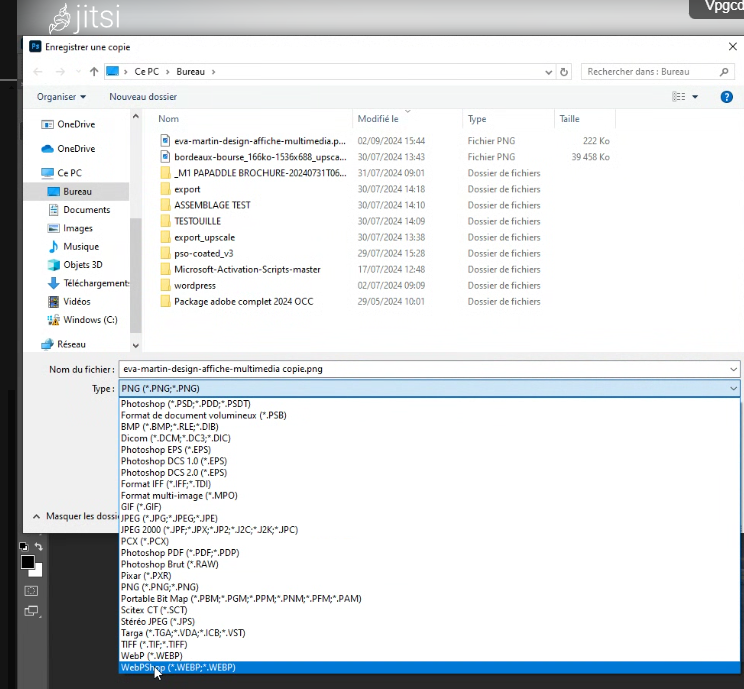Image resolution: width=744 pixels, height=689 pixels.
Task: Choose WebPShop (*.WEBP) format option
Action: [178, 667]
